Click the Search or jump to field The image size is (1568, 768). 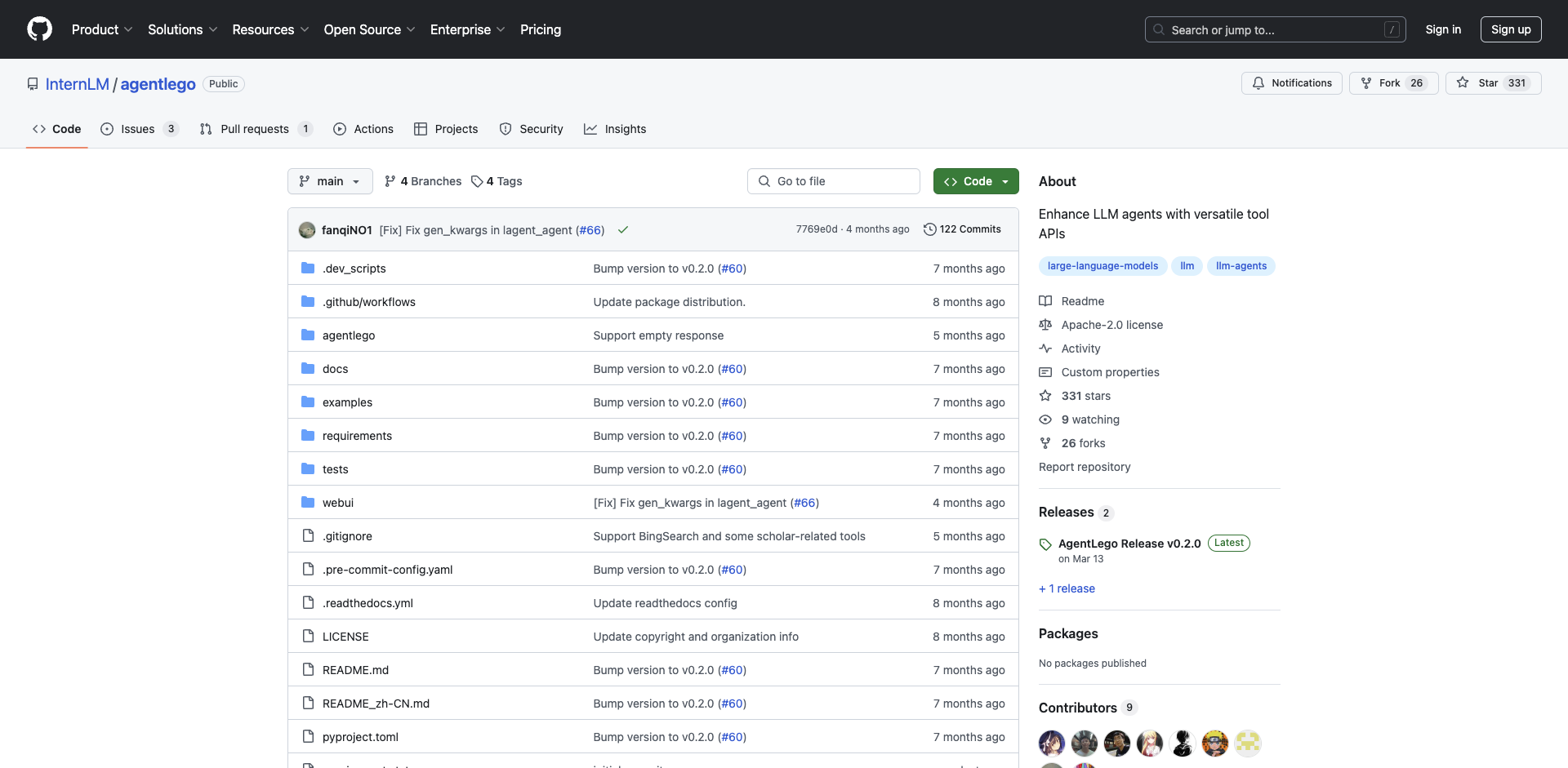pyautogui.click(x=1276, y=29)
